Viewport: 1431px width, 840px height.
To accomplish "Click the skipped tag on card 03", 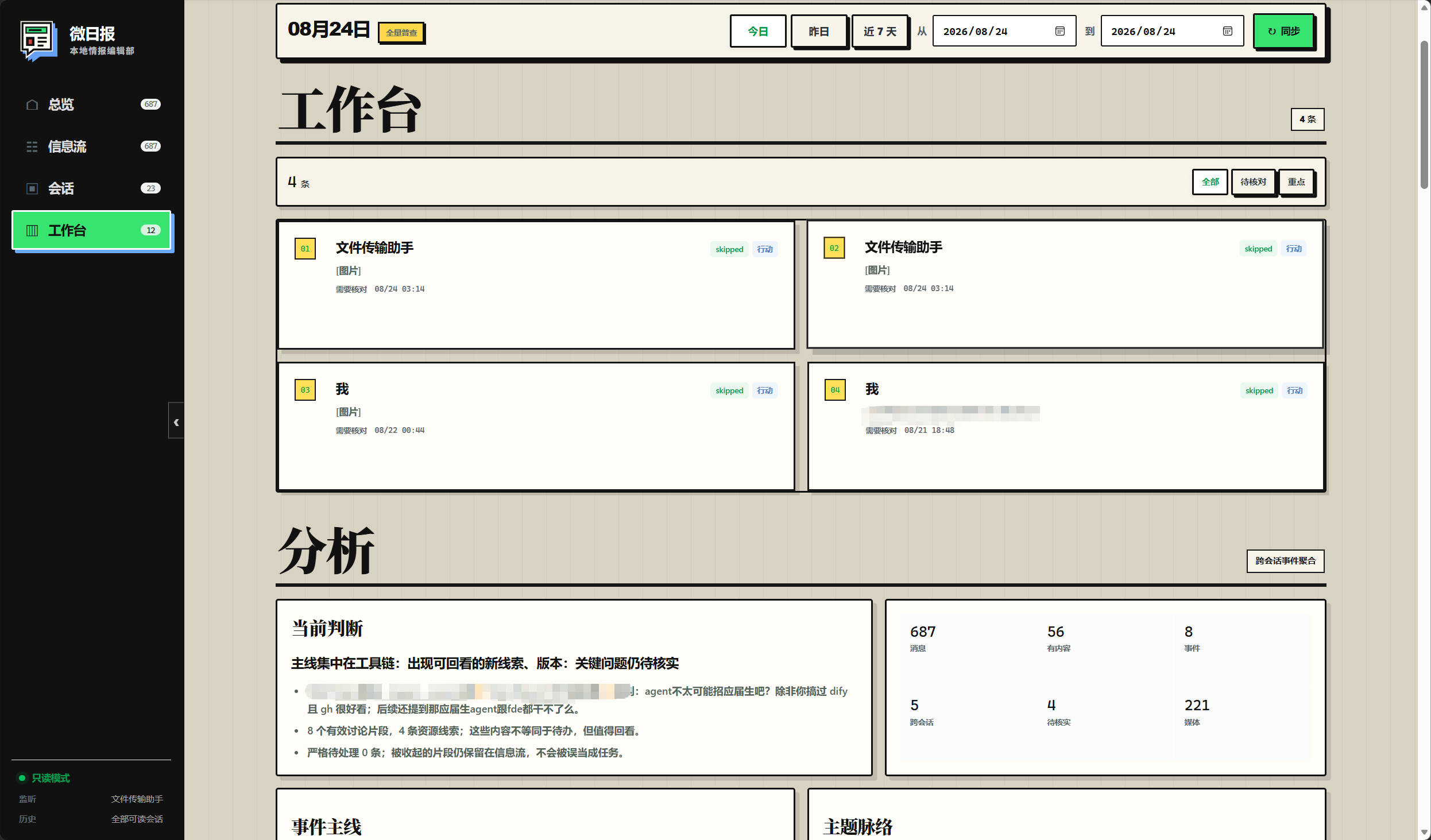I will 729,390.
